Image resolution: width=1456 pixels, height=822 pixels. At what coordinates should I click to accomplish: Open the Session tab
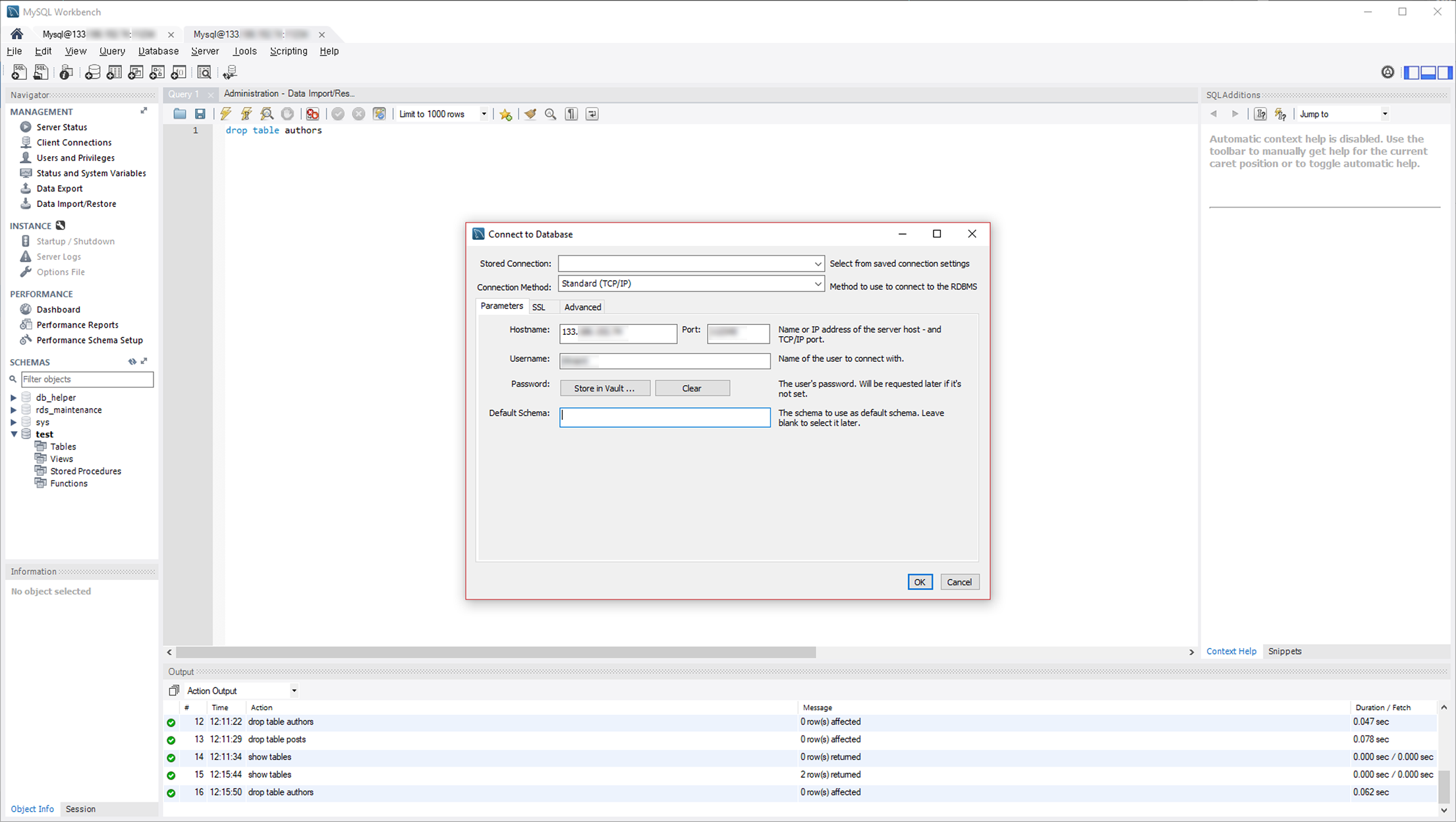pos(80,809)
